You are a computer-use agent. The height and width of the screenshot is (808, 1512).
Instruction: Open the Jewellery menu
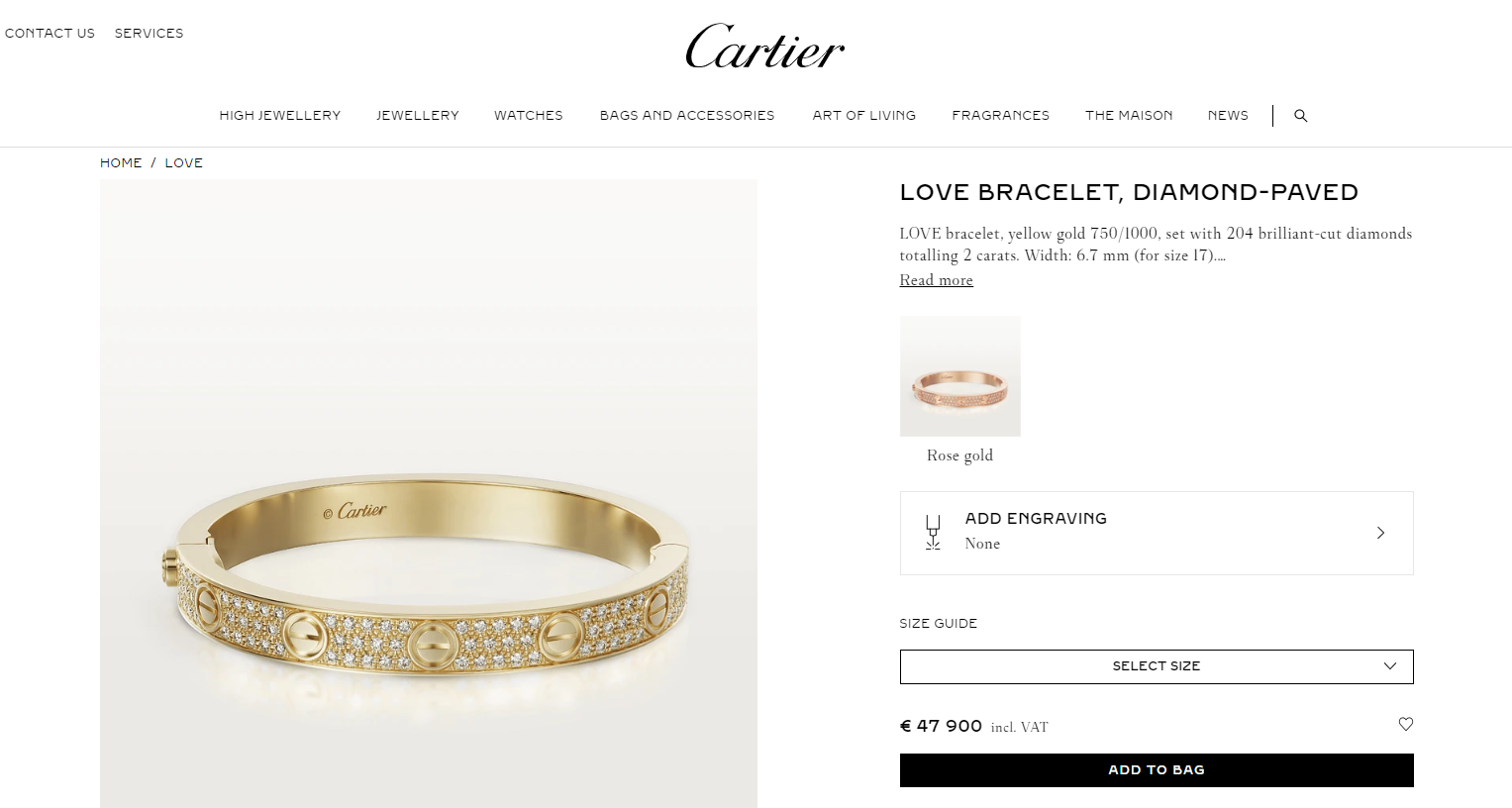pos(418,116)
